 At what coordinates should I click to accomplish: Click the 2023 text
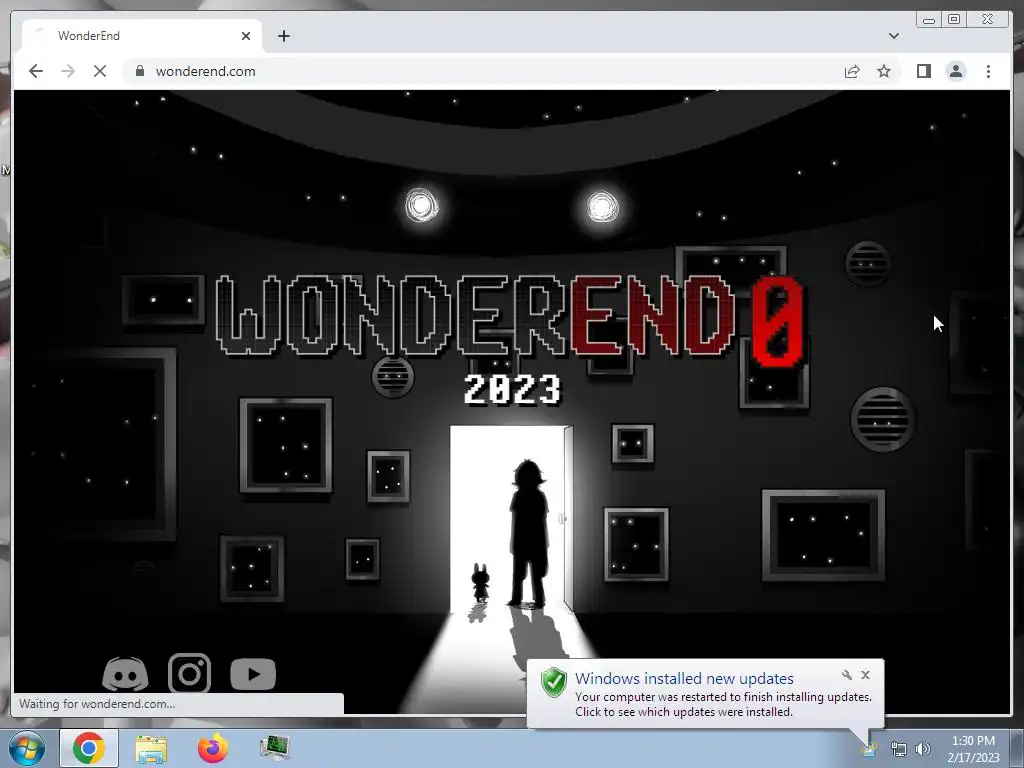click(x=512, y=390)
